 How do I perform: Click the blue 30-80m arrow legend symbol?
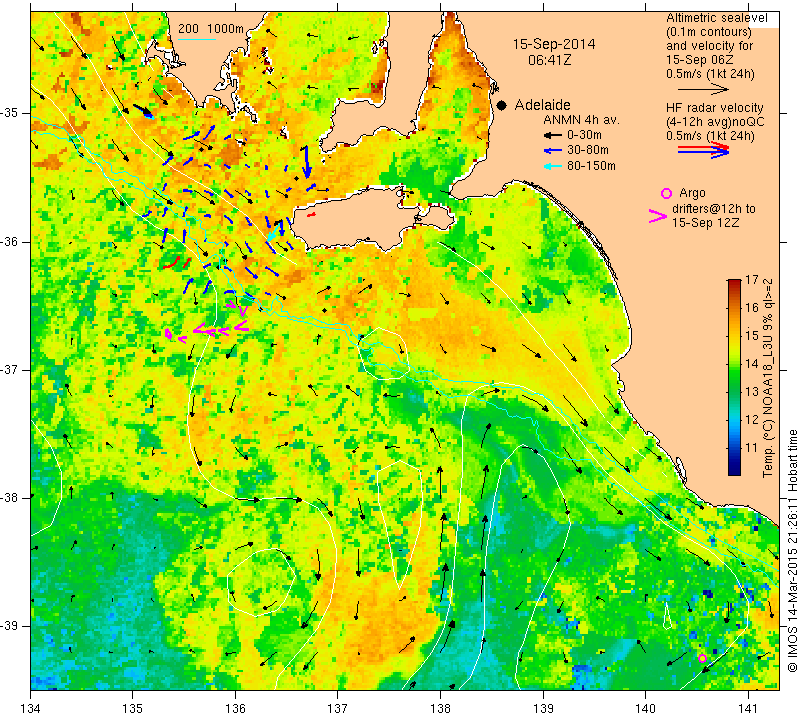pos(552,151)
